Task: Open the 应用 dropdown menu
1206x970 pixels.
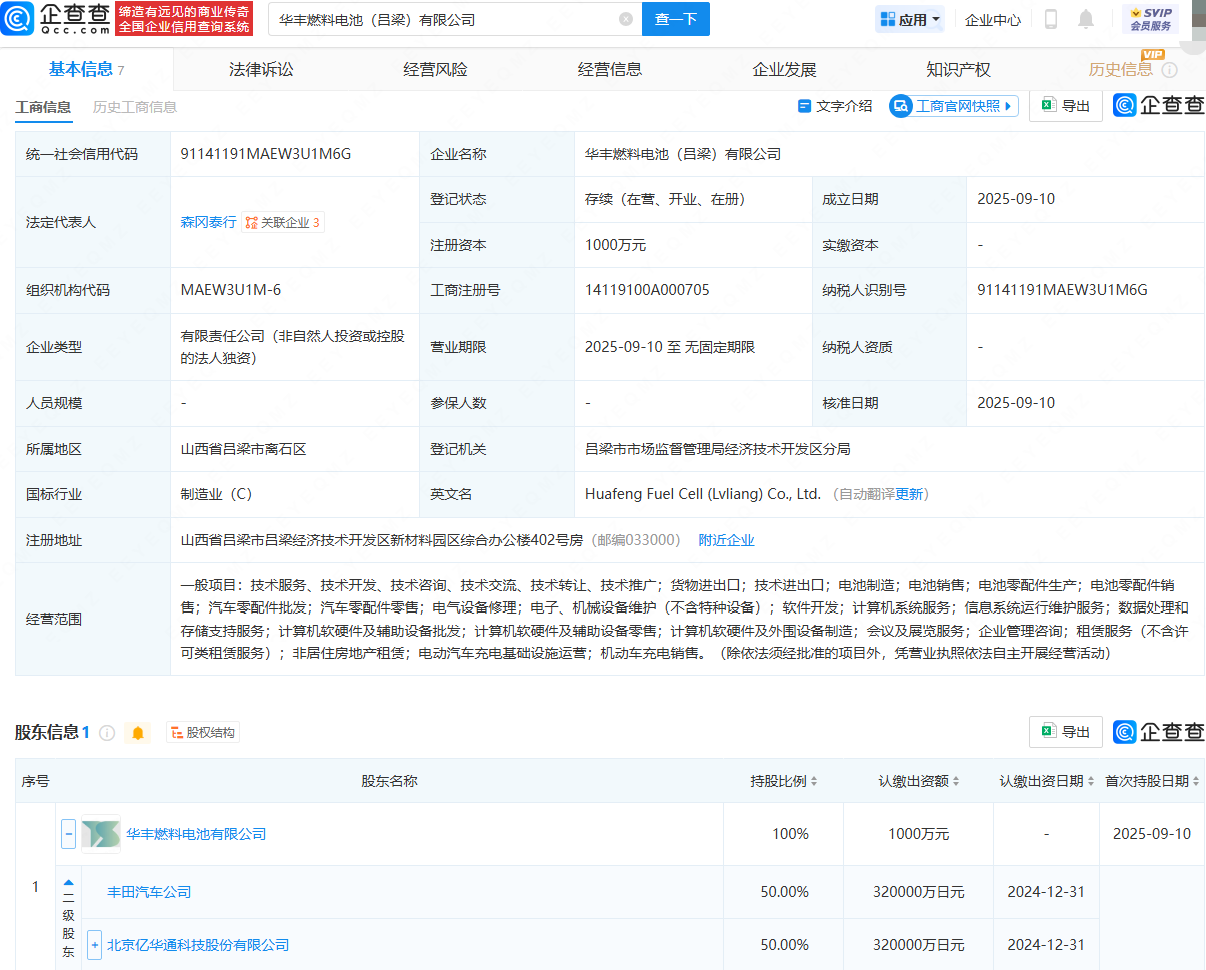Action: click(x=910, y=19)
